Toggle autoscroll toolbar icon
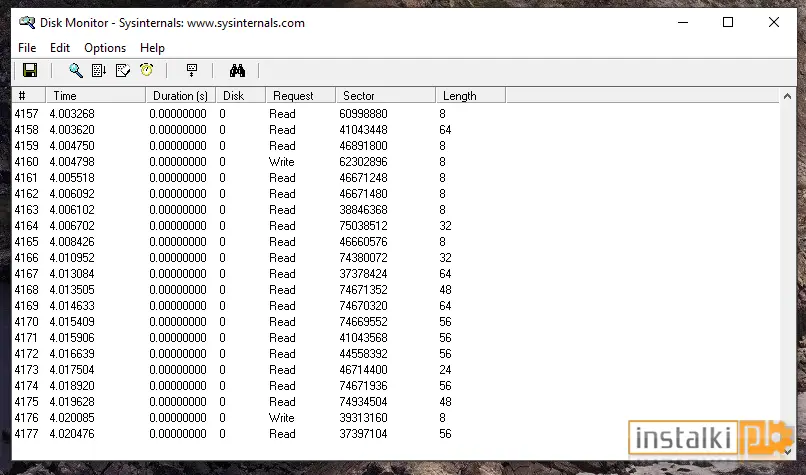Viewport: 806px width, 475px height. click(99, 70)
